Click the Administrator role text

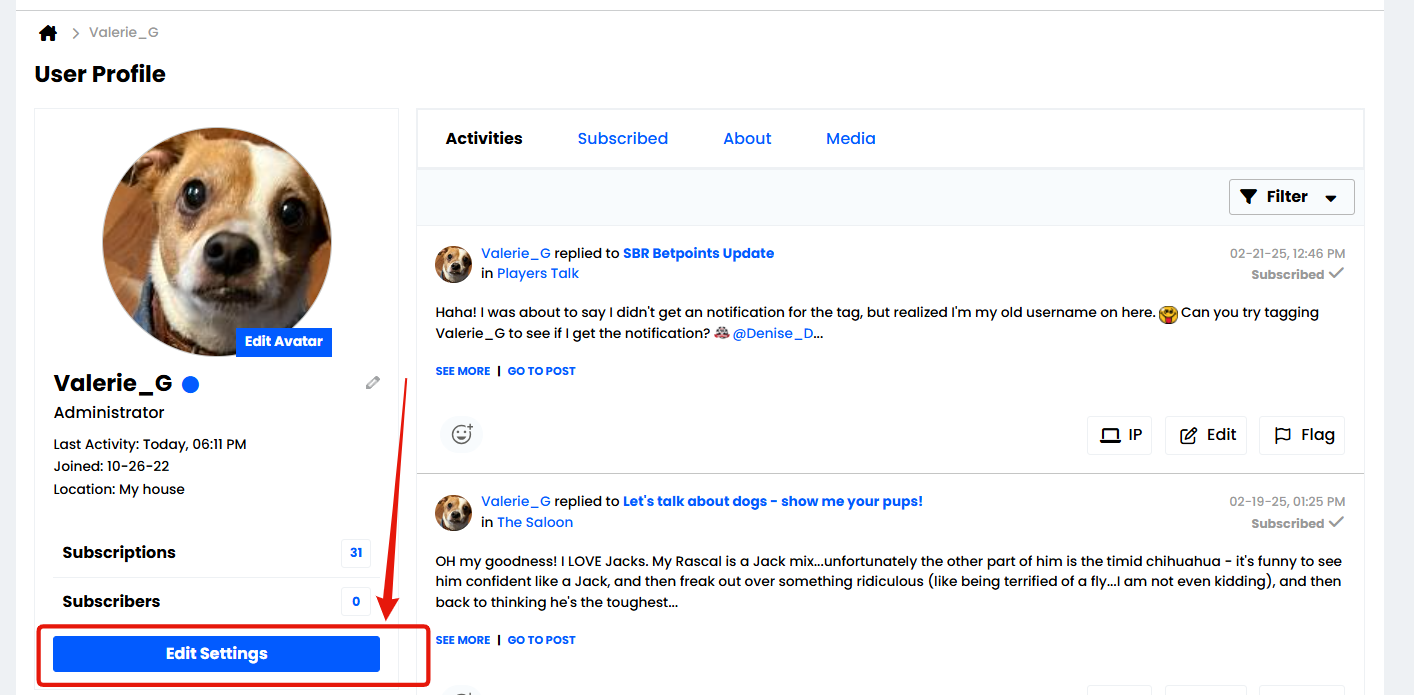109,412
